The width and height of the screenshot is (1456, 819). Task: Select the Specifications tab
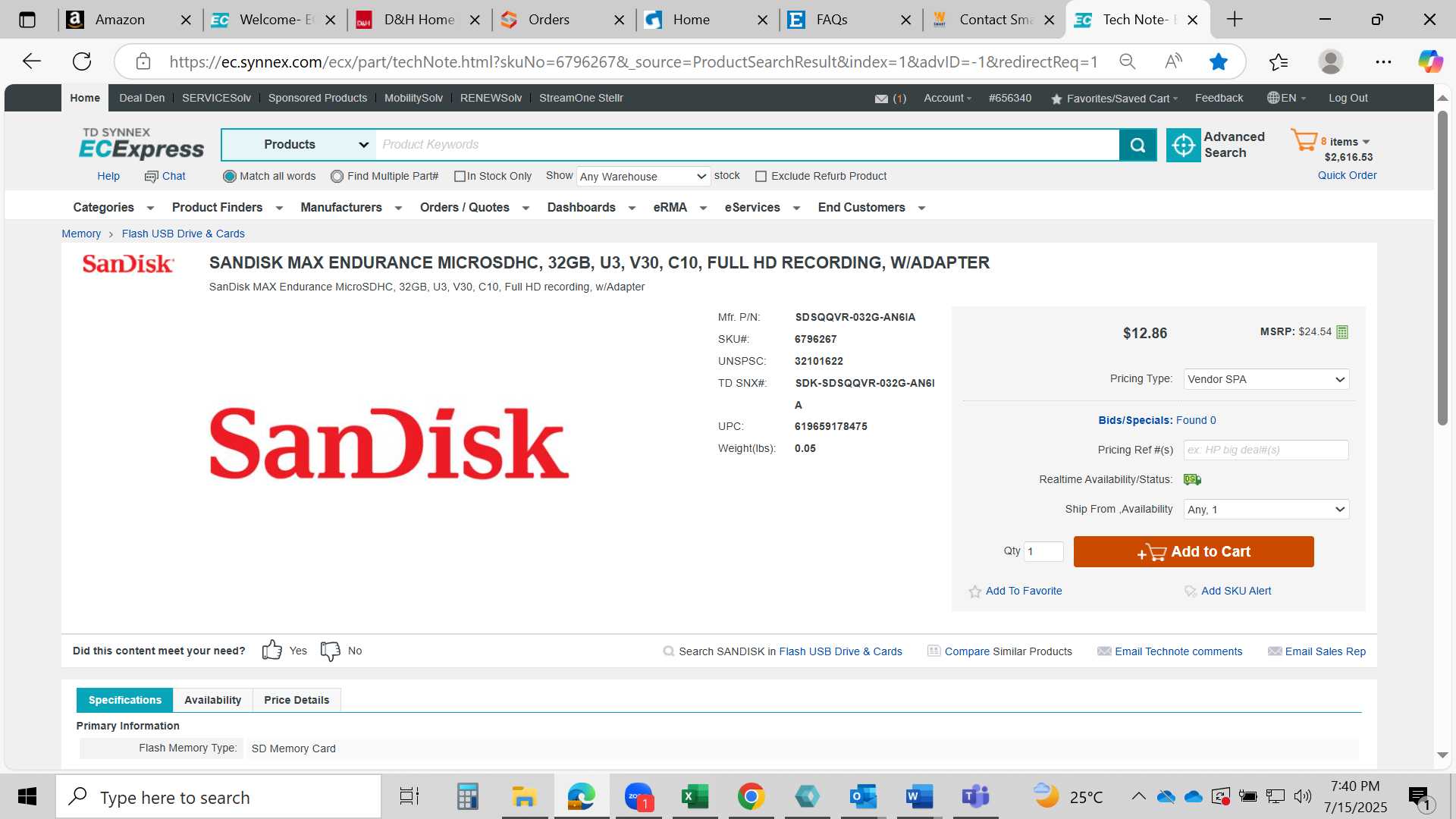[125, 700]
